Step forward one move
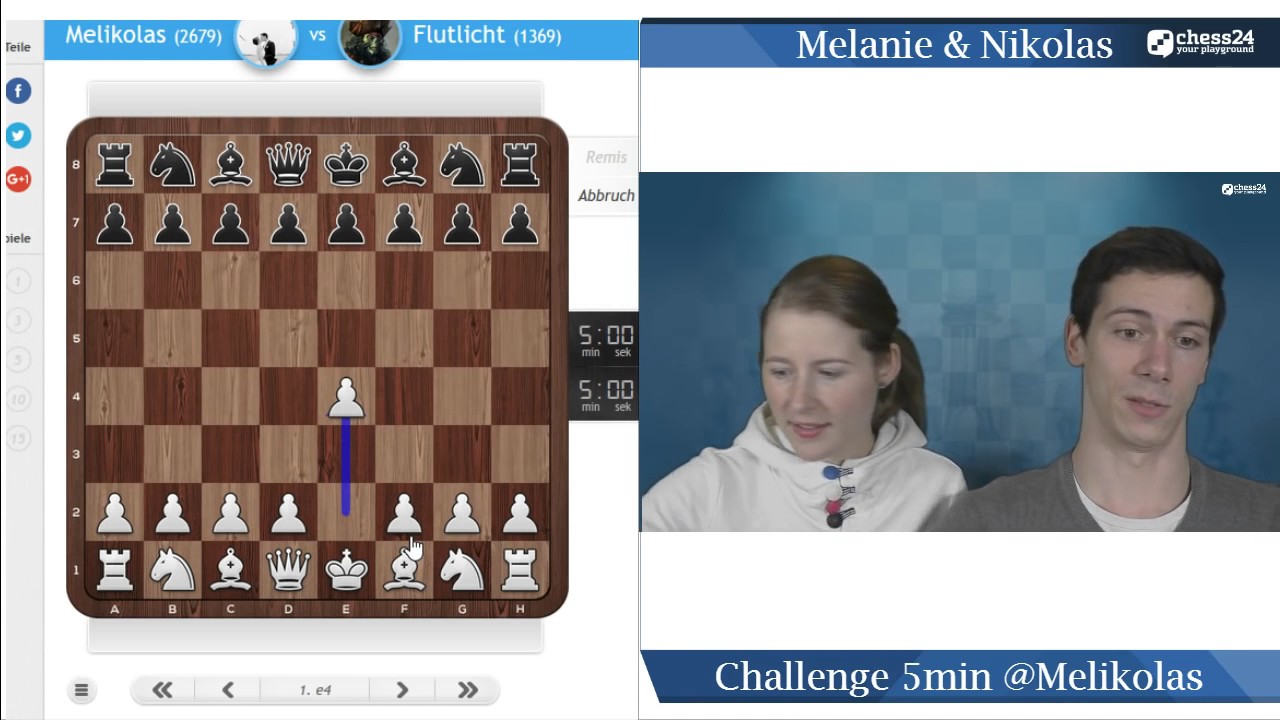This screenshot has height=720, width=1280. (402, 690)
